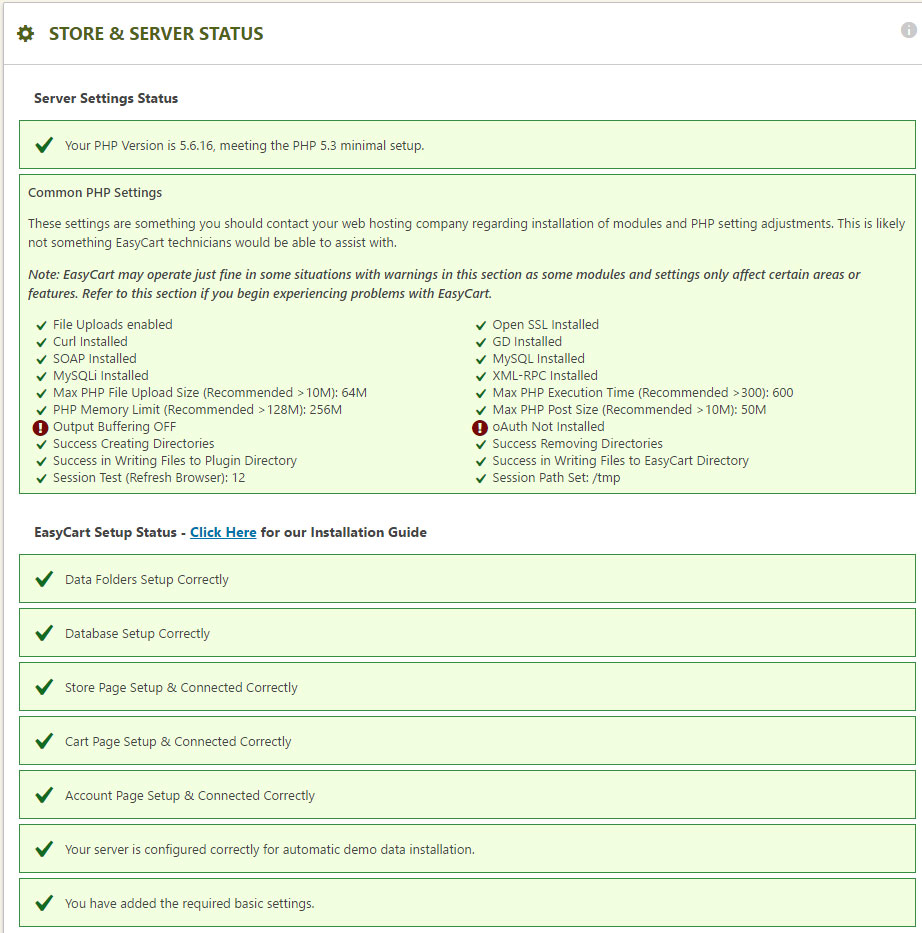This screenshot has height=933, width=922.
Task: Click the 'Output Buffering OFF' warning text
Action: [115, 427]
